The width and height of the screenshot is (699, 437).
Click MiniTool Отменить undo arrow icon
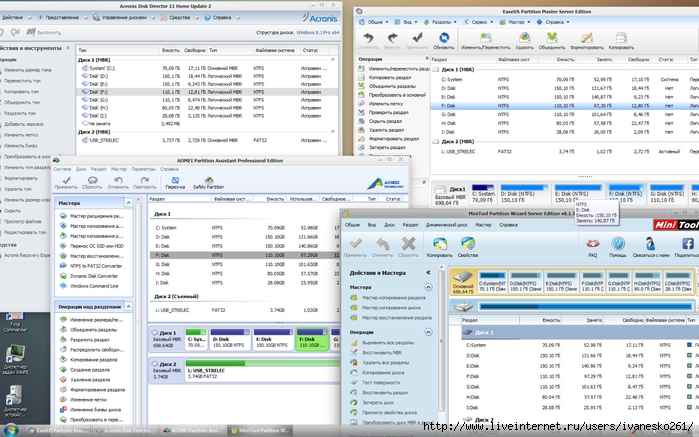(382, 244)
